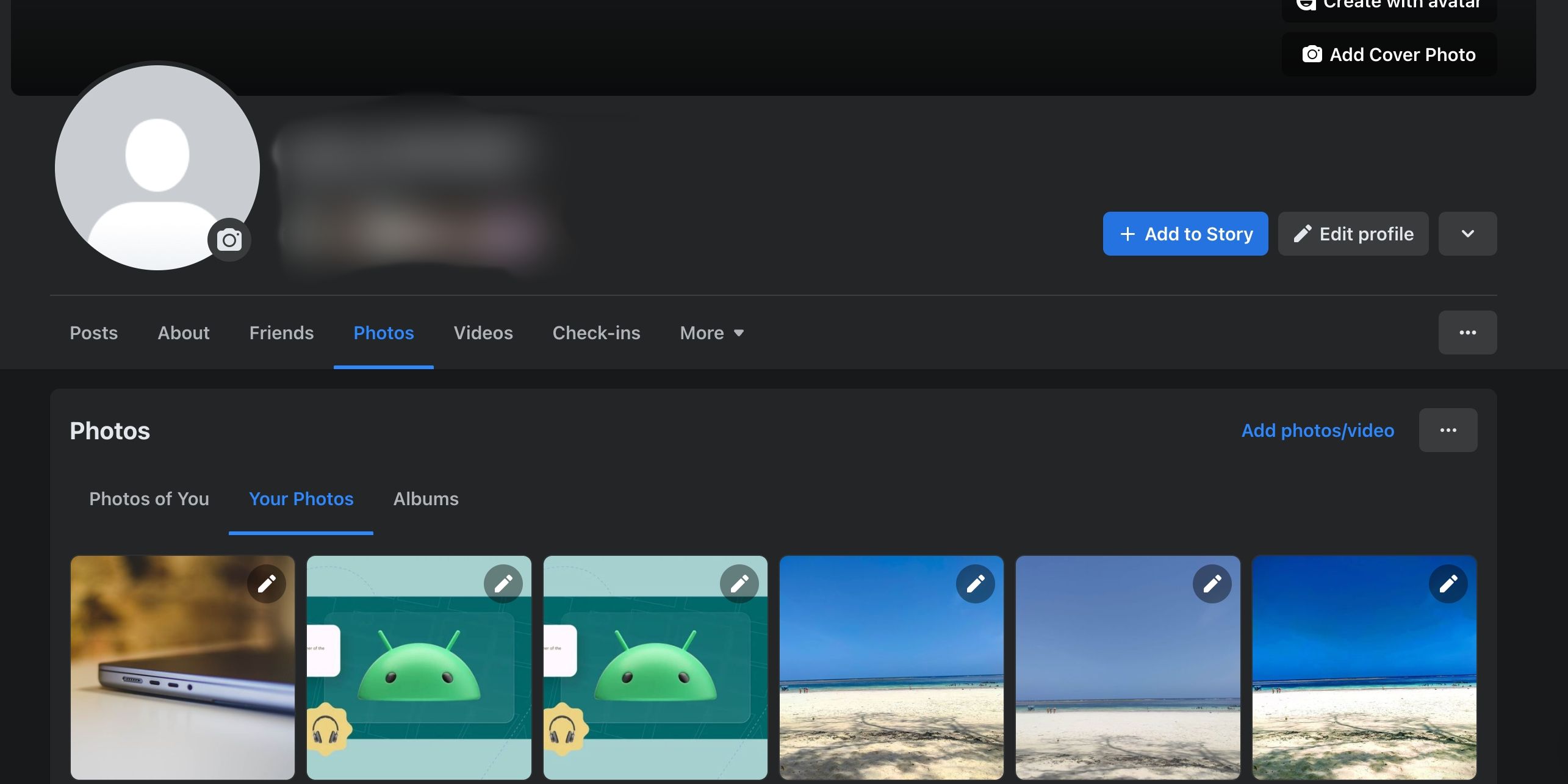Click edit pencil on laptop photo

tap(267, 584)
